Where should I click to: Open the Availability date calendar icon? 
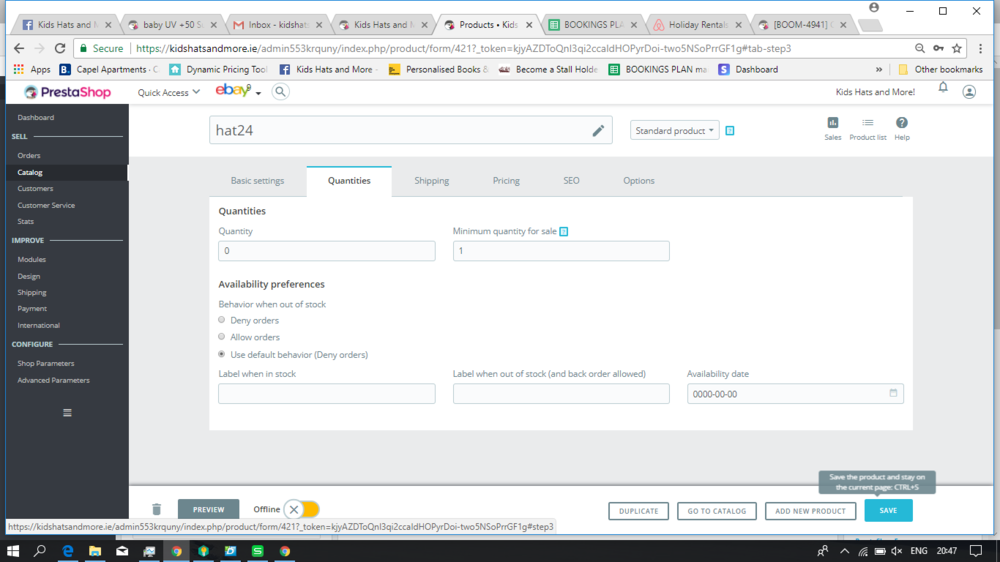pos(893,393)
